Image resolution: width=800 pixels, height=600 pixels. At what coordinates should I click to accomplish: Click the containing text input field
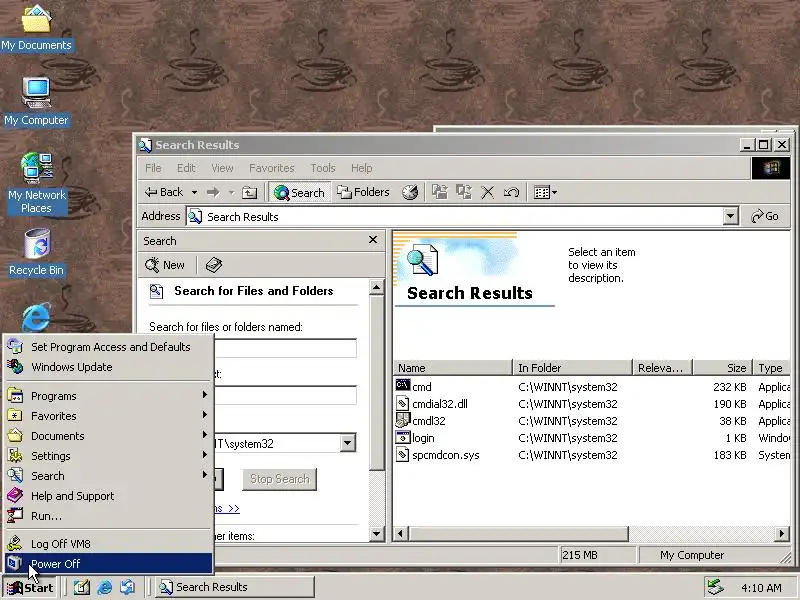point(285,395)
